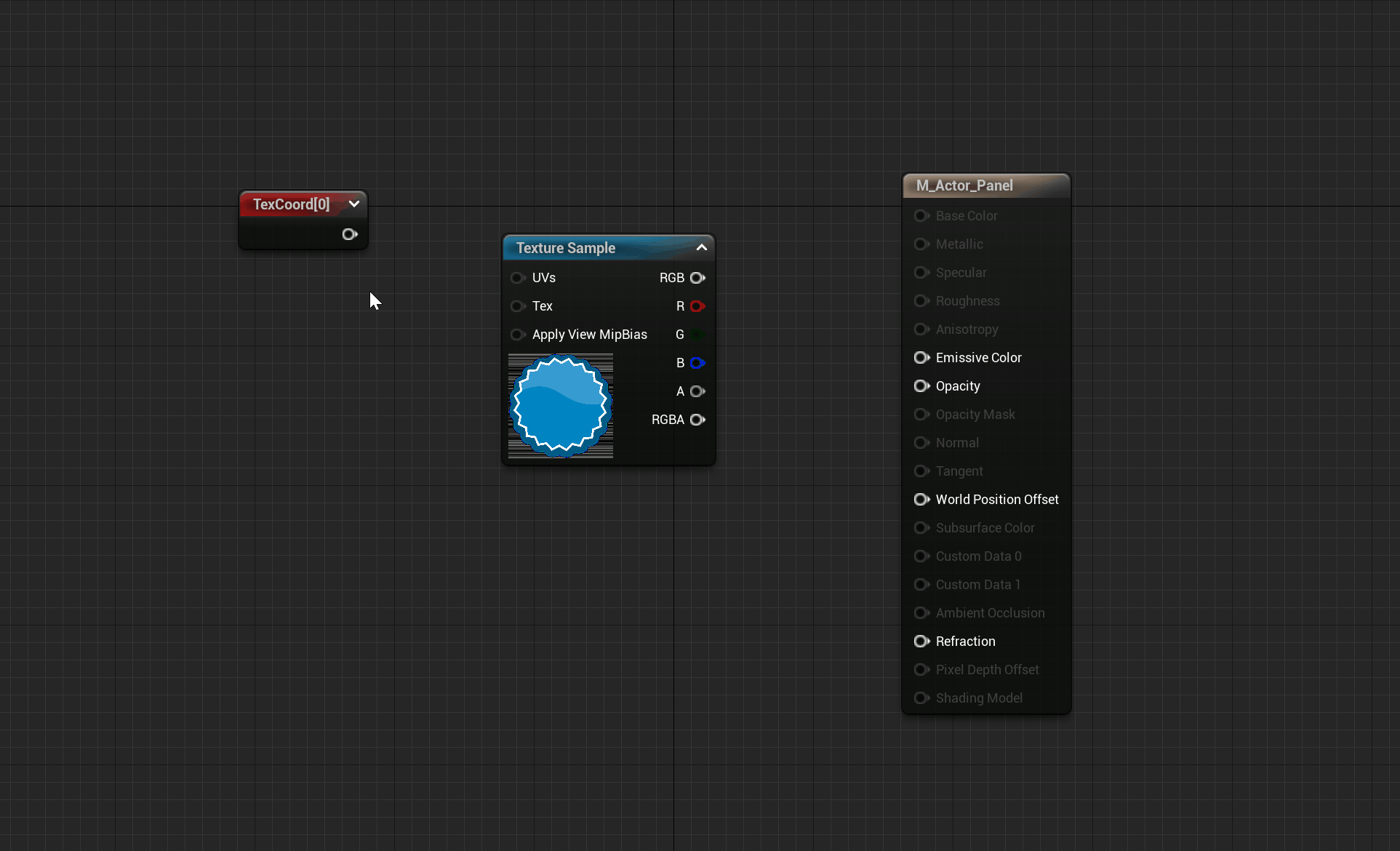Click the RGB output pin
Screen dimensions: 1400x851
(697, 278)
